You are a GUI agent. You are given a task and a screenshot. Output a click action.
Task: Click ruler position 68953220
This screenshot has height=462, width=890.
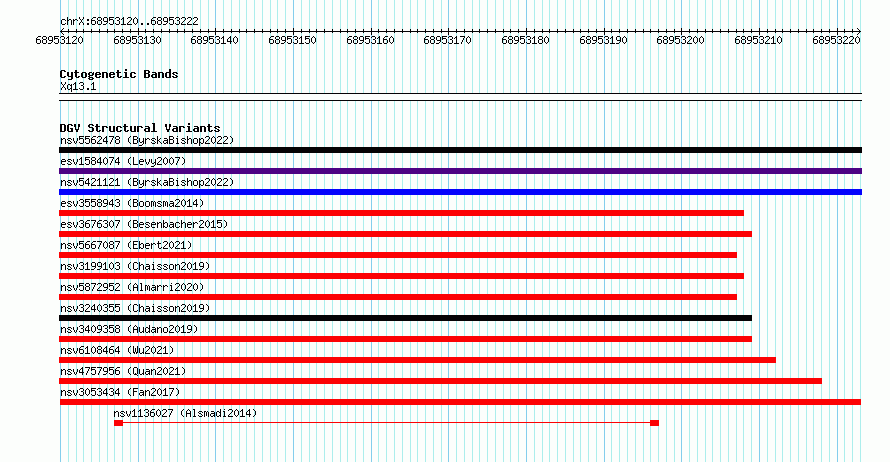(836, 40)
